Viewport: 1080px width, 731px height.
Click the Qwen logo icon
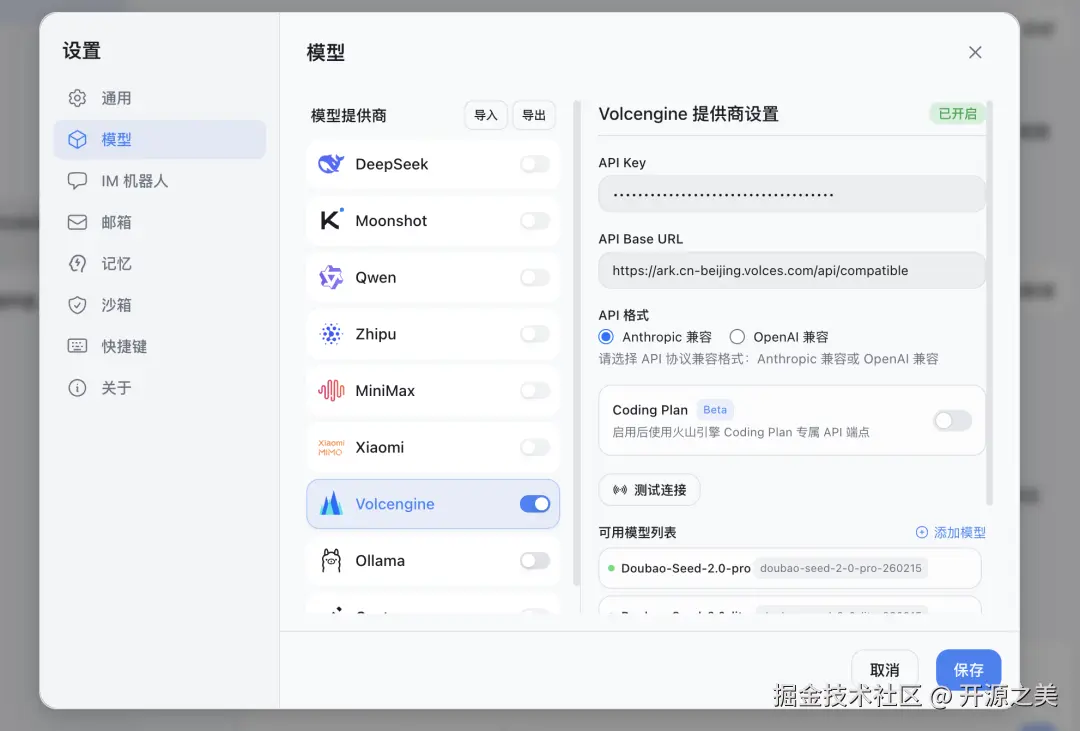[x=331, y=277]
